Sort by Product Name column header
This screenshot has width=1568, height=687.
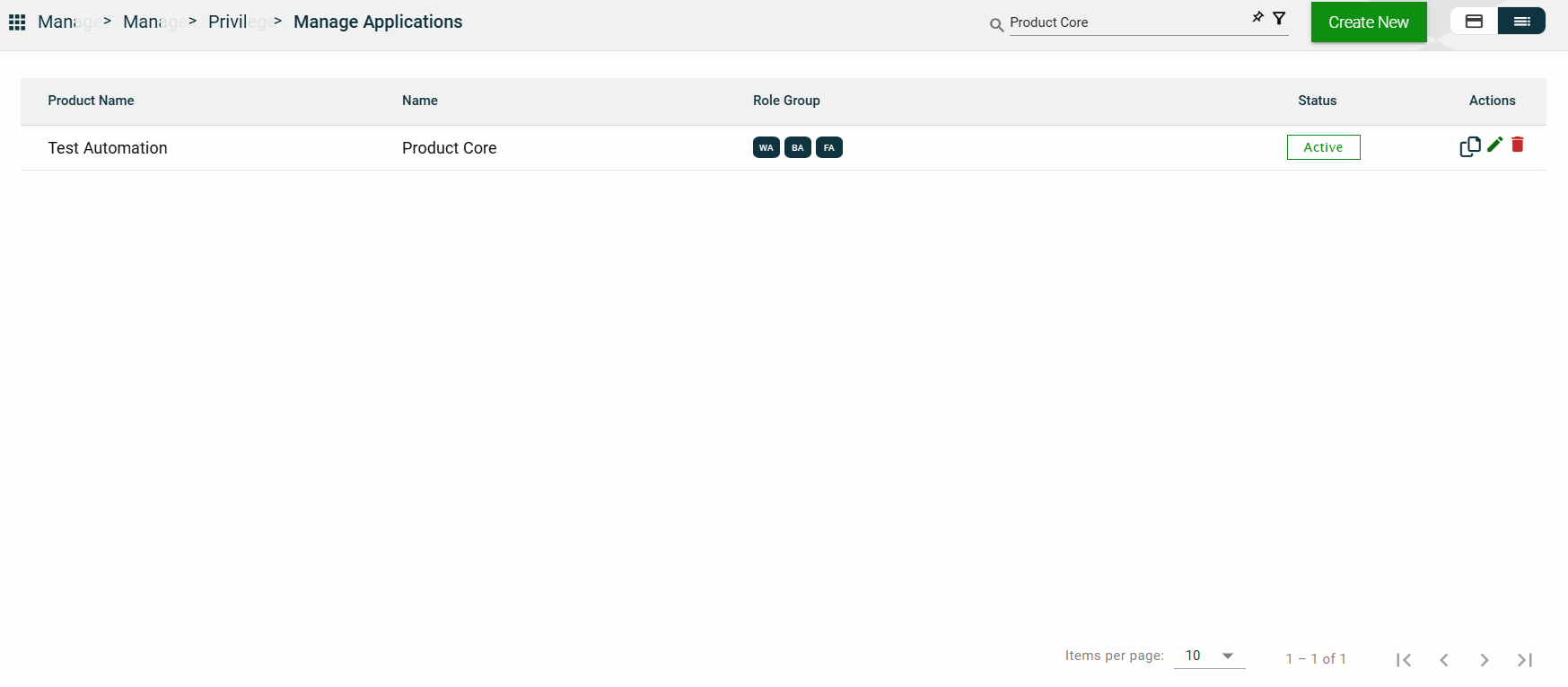click(91, 101)
